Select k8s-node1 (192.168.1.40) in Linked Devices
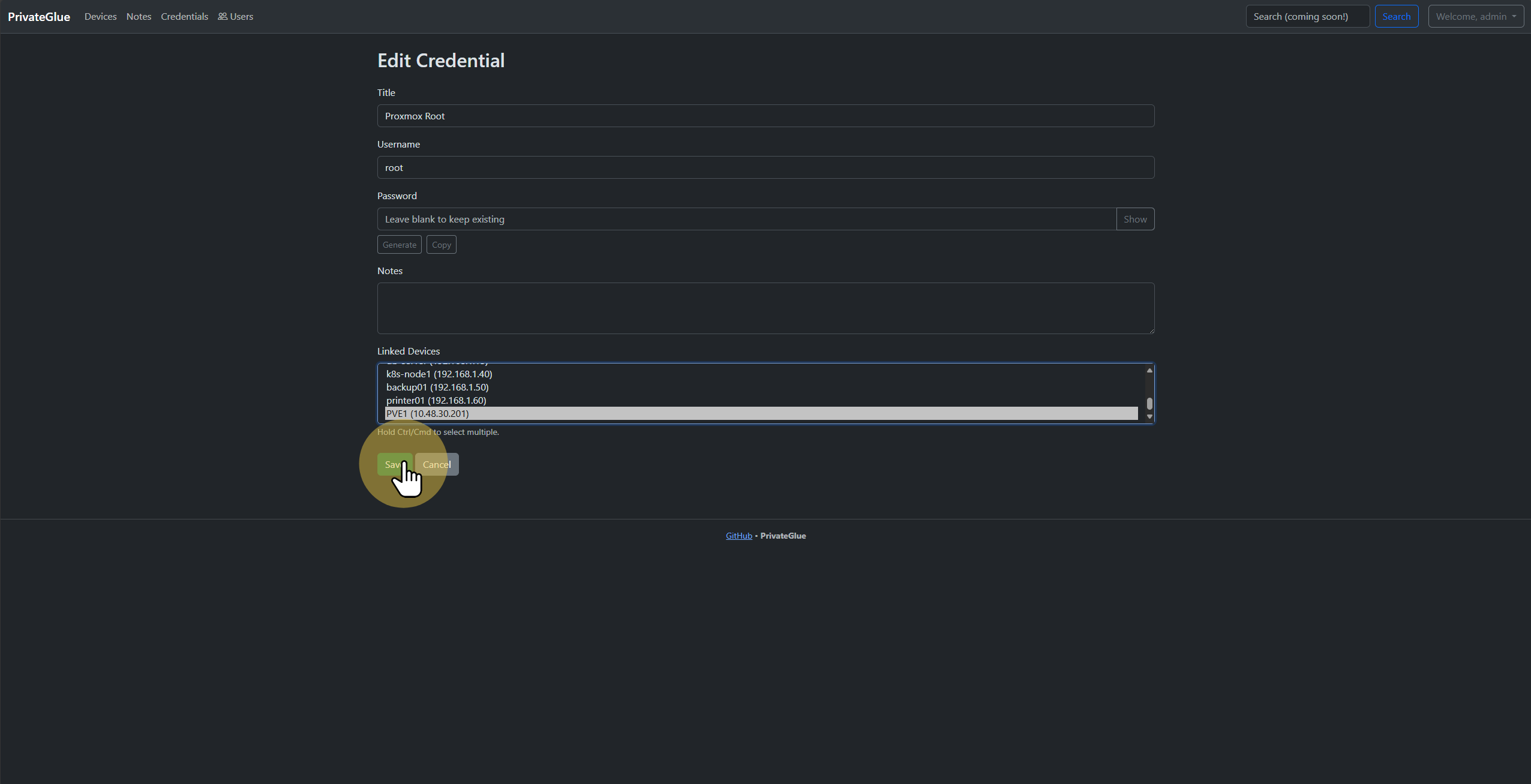1531x784 pixels. (761, 374)
